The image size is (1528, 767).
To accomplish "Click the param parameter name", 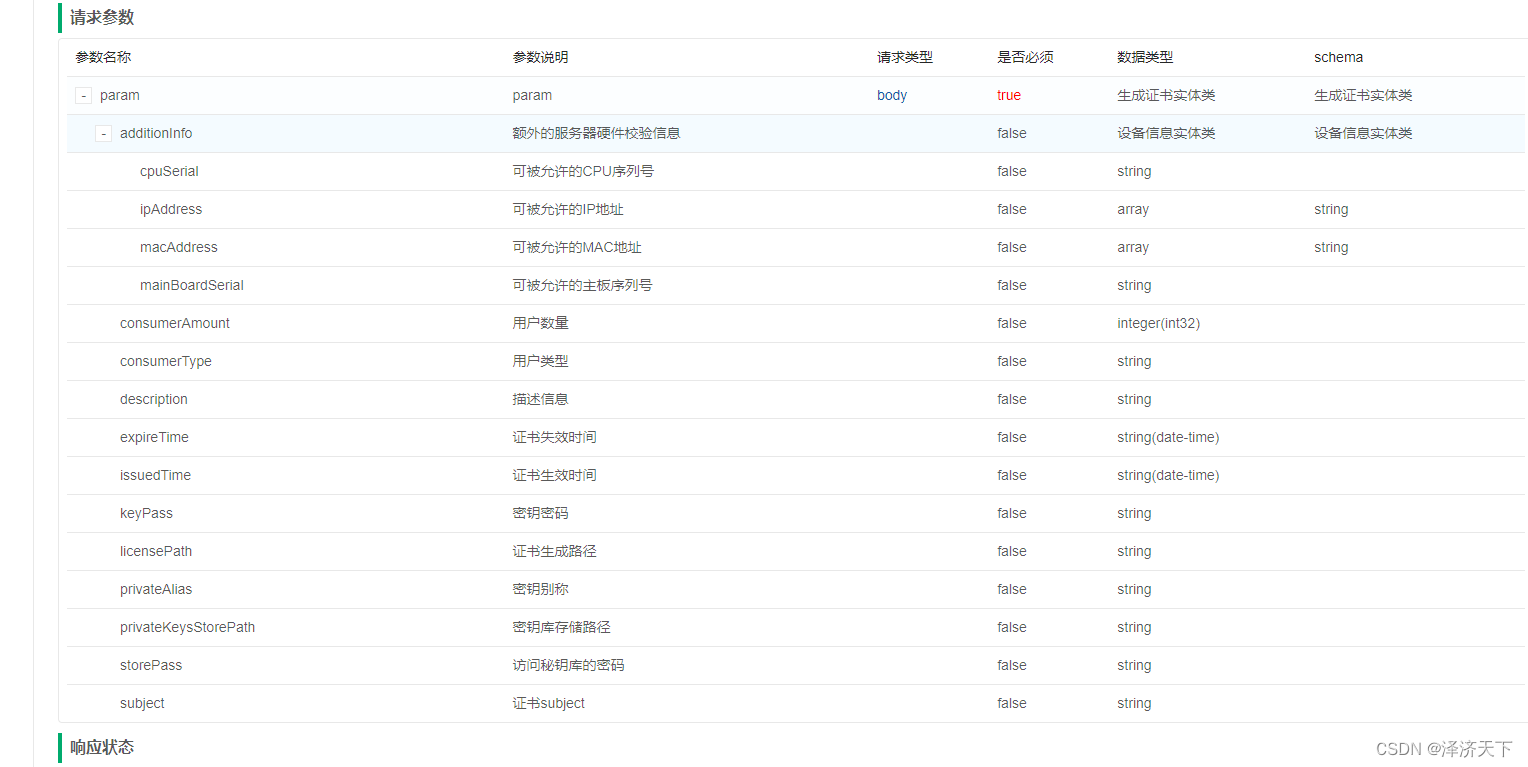I will tap(120, 96).
